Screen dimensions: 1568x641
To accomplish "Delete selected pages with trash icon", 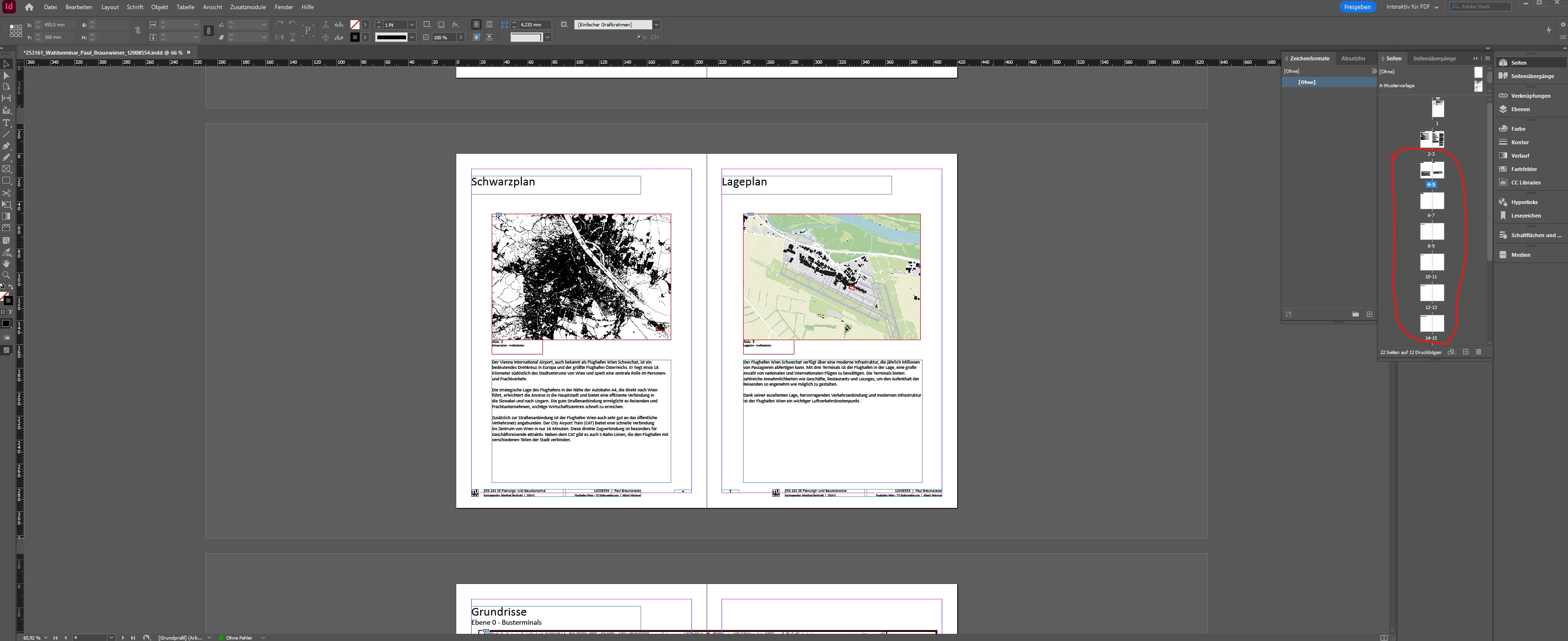I will coord(1478,352).
